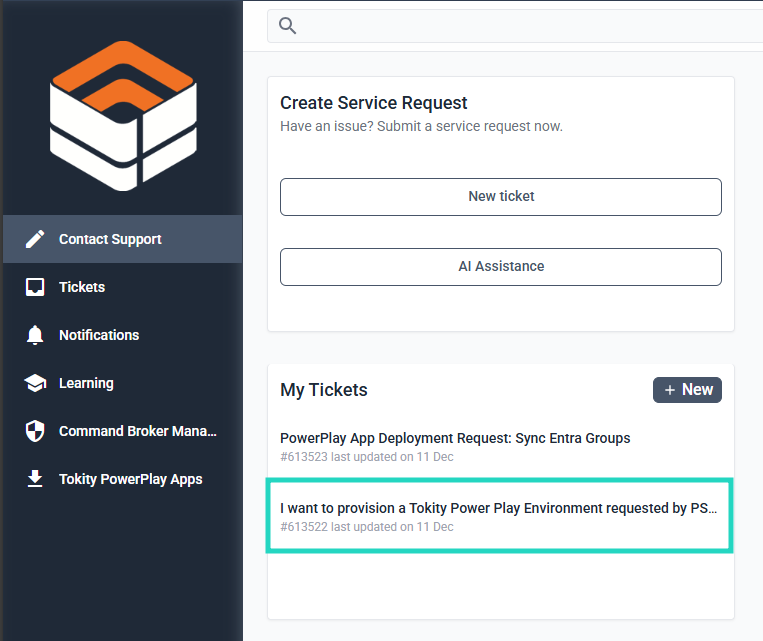Open Contact Support in the sidebar

110,239
